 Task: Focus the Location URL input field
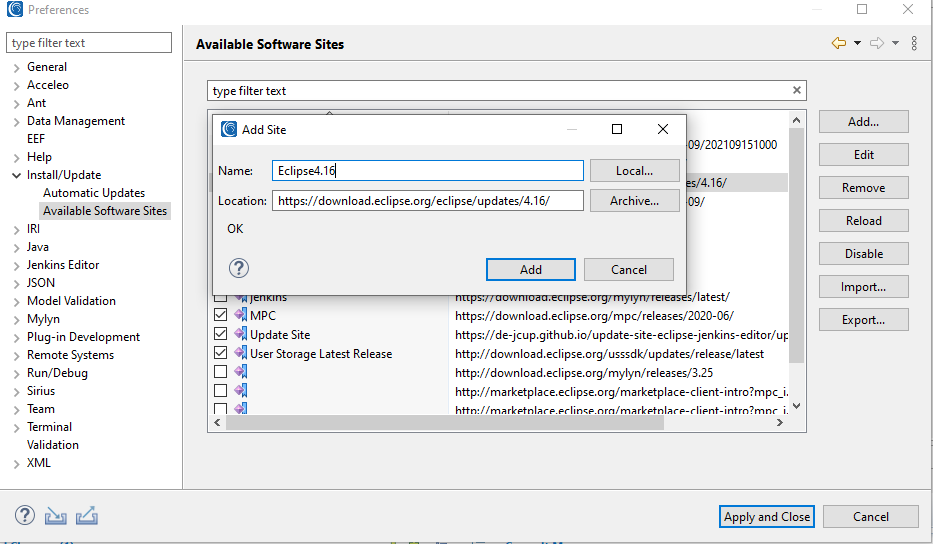[x=428, y=201]
